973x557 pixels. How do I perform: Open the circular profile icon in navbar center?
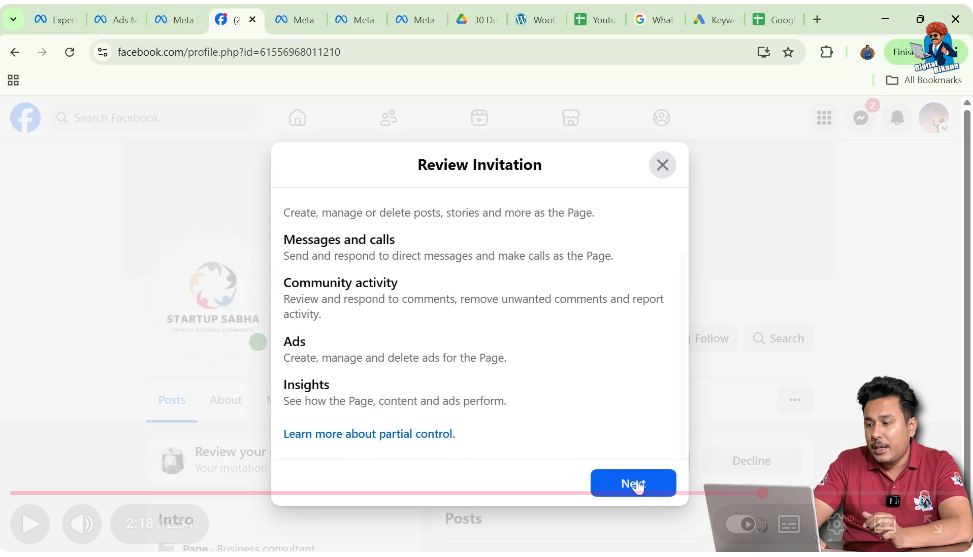coord(661,118)
